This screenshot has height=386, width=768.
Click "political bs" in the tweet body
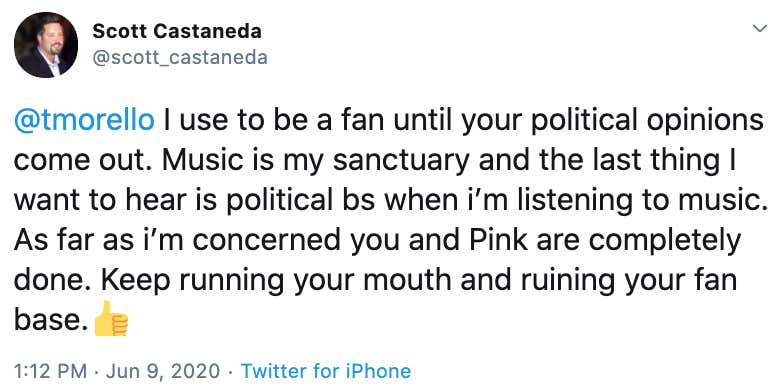tap(300, 202)
